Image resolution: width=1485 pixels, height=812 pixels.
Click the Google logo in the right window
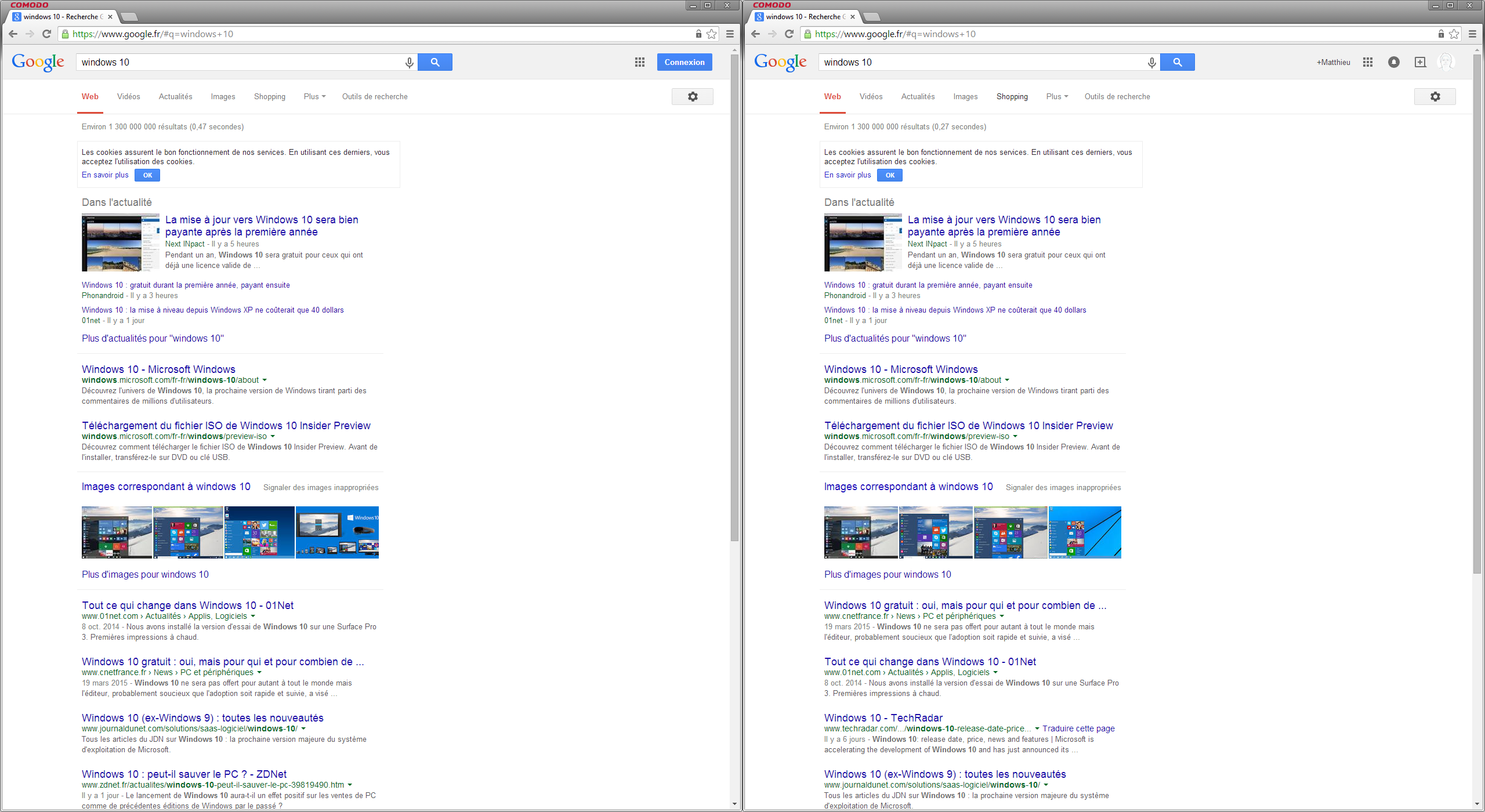(x=781, y=62)
